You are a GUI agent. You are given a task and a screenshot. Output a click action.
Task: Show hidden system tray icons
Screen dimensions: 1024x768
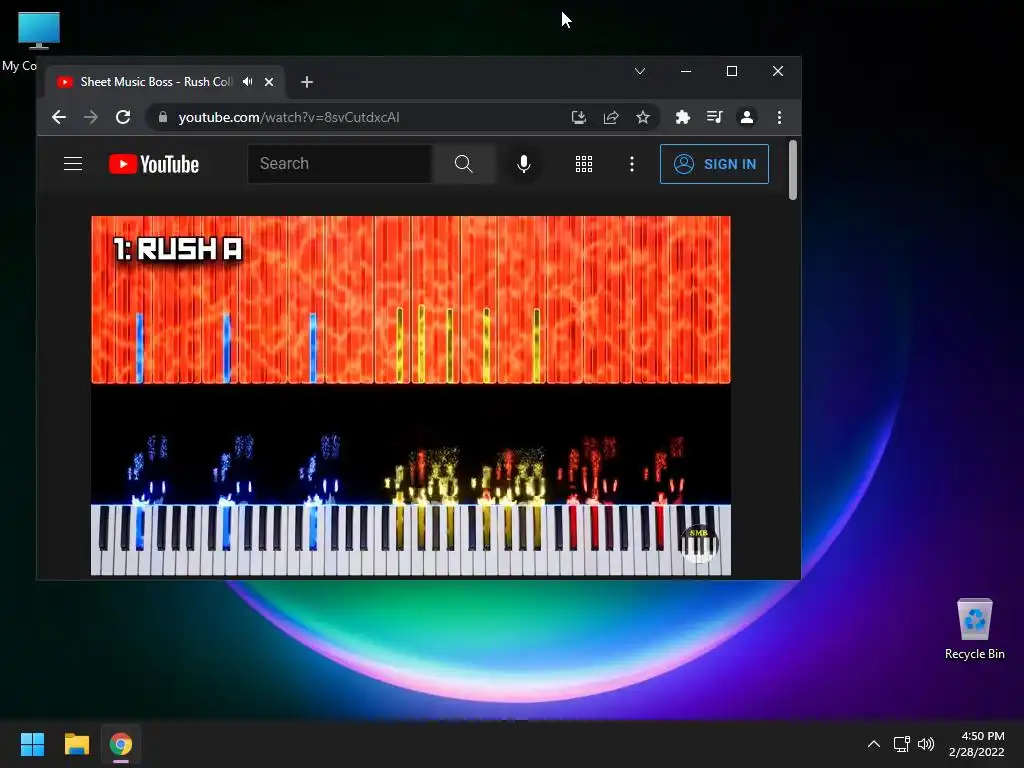pos(874,744)
